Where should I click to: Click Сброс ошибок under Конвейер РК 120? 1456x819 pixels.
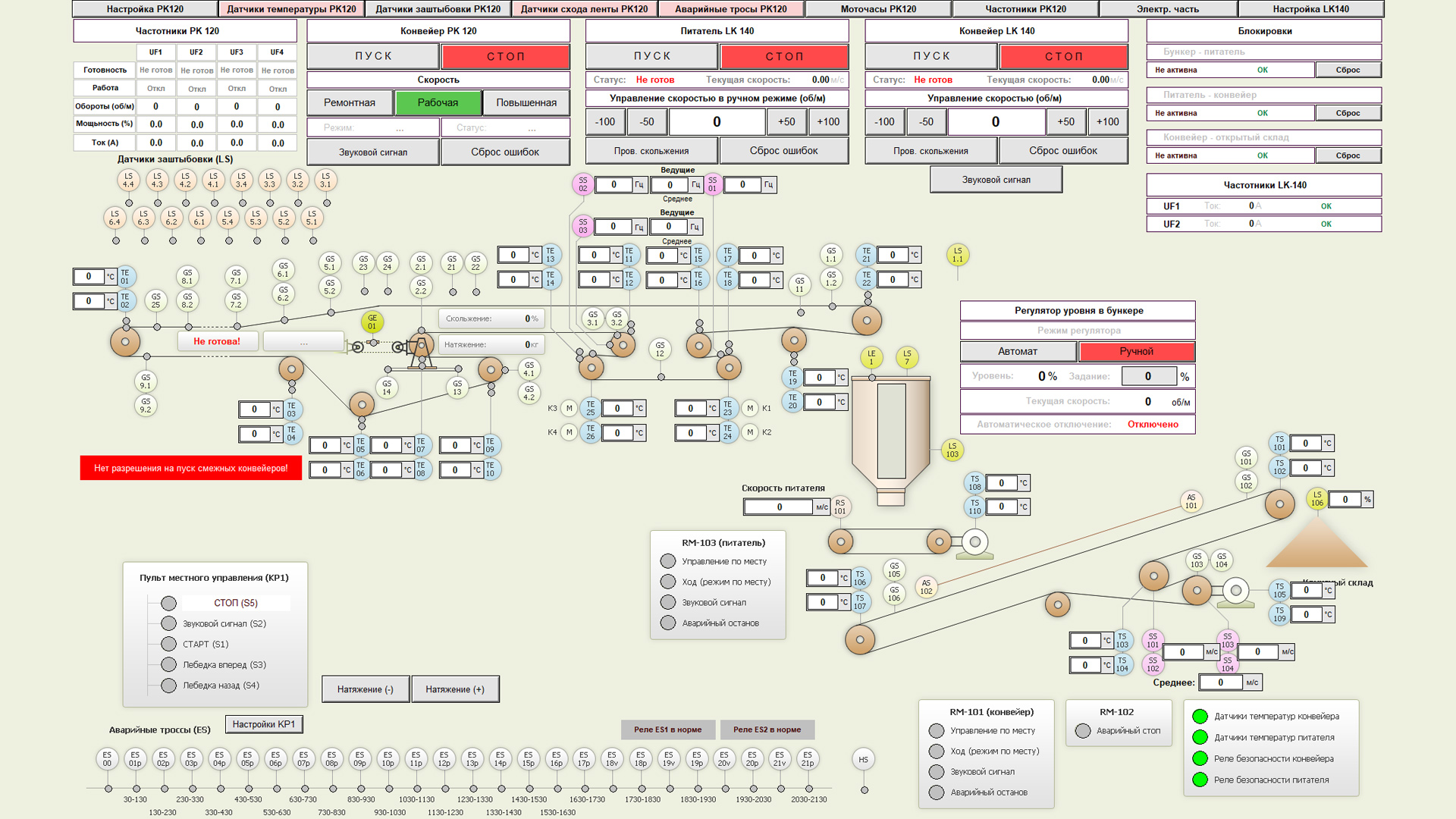[505, 152]
